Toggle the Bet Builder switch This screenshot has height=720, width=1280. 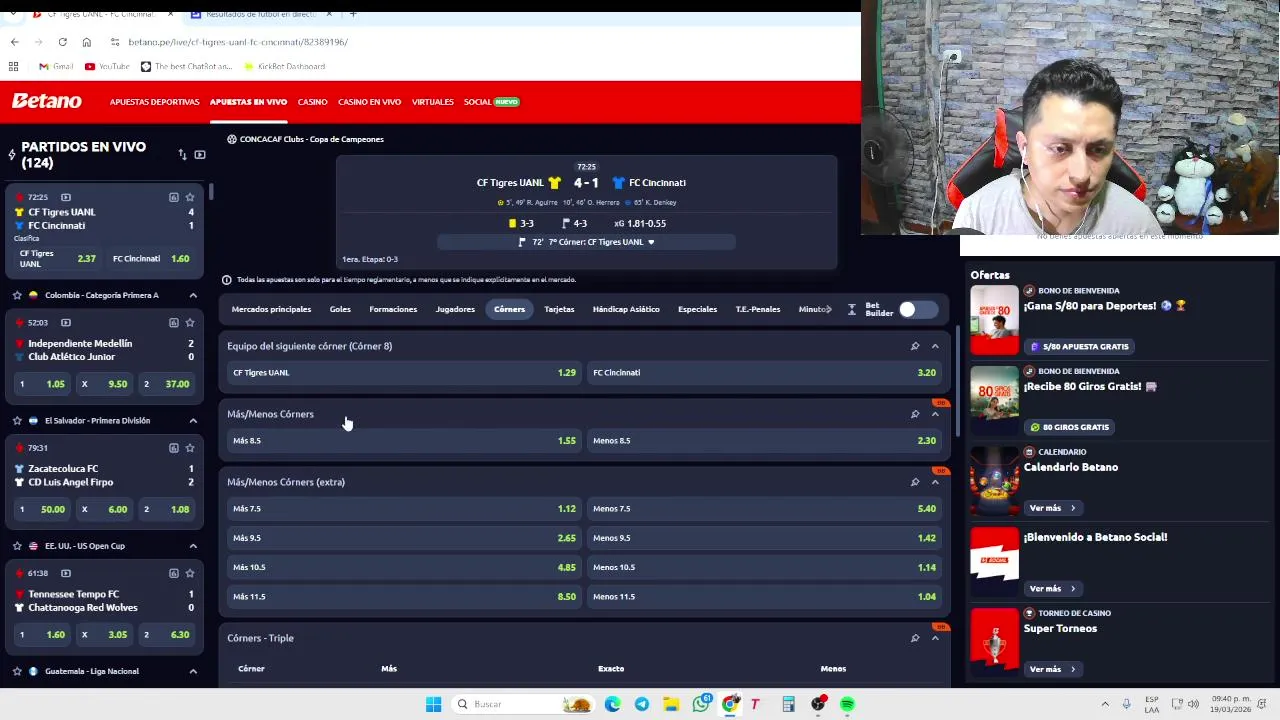(918, 309)
